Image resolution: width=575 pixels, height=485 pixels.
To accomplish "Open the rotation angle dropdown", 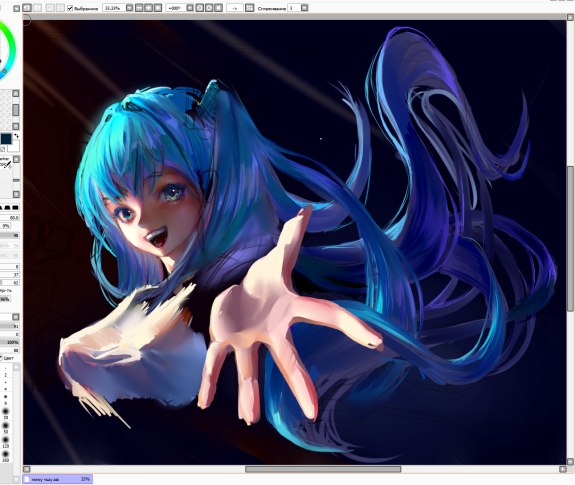I will (190, 8).
